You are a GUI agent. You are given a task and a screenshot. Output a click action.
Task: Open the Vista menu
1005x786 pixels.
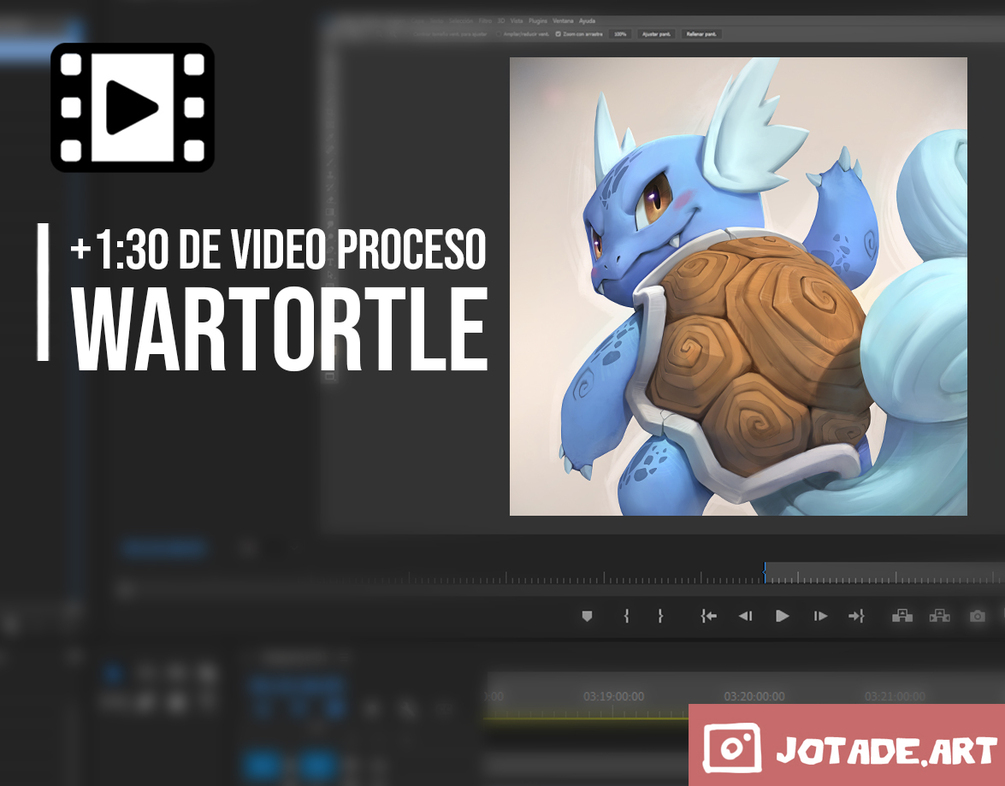point(517,21)
